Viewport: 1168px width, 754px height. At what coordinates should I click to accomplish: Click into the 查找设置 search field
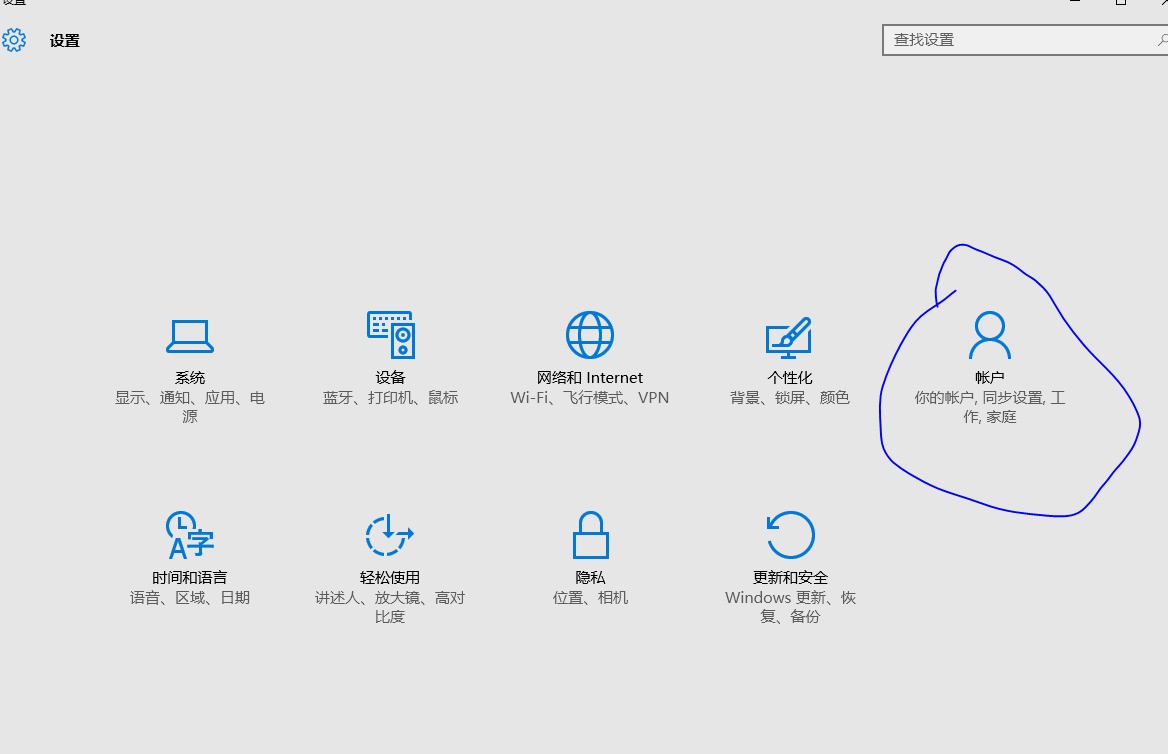click(1018, 40)
